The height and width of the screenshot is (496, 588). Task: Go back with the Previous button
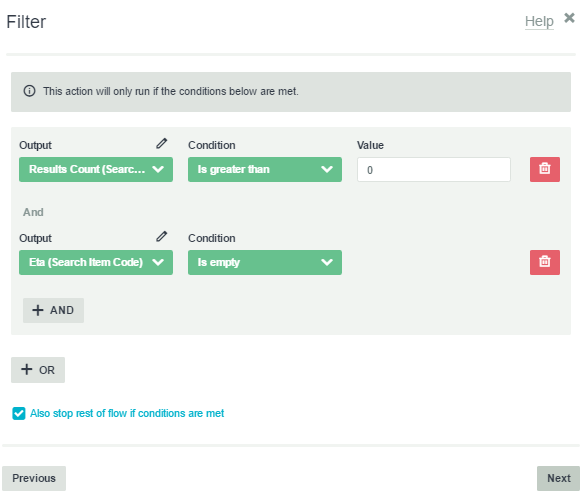(34, 478)
